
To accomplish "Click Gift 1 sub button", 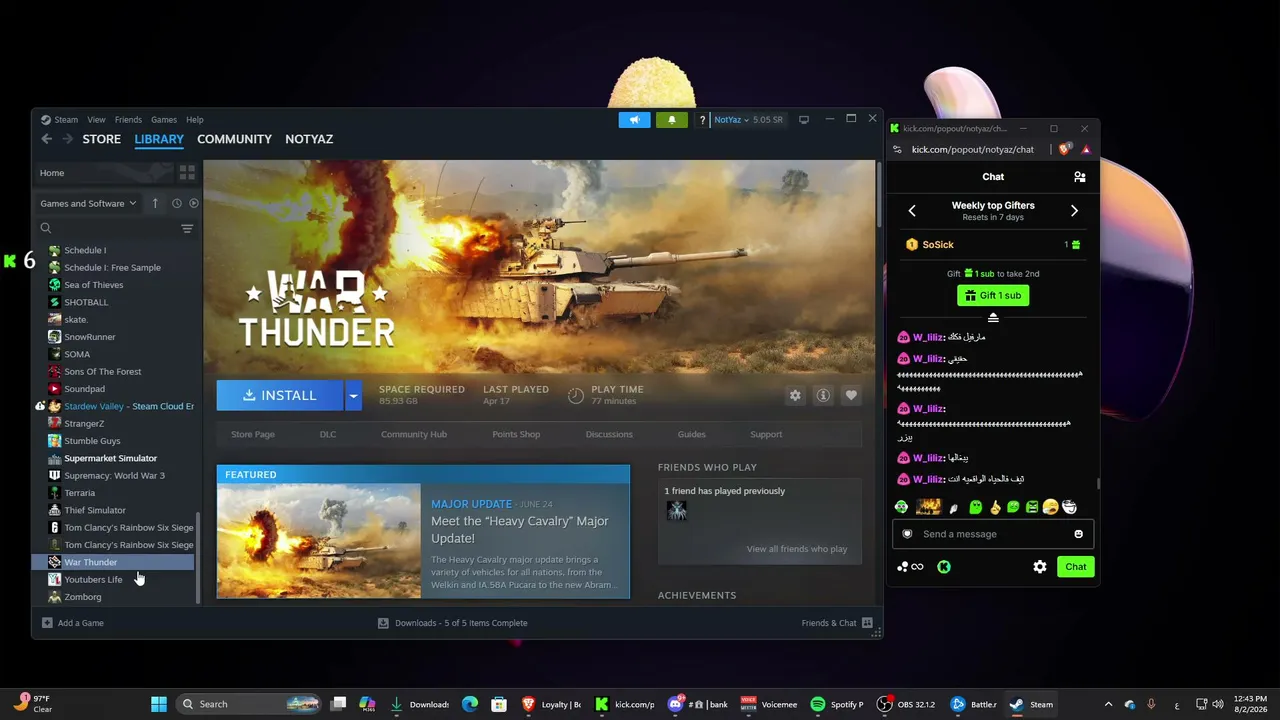I will pyautogui.click(x=993, y=296).
